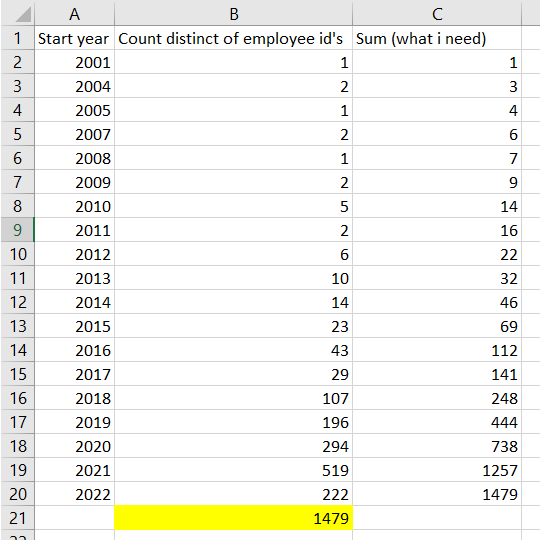540x540 pixels.
Task: Select row 1 header
Action: coord(18,38)
